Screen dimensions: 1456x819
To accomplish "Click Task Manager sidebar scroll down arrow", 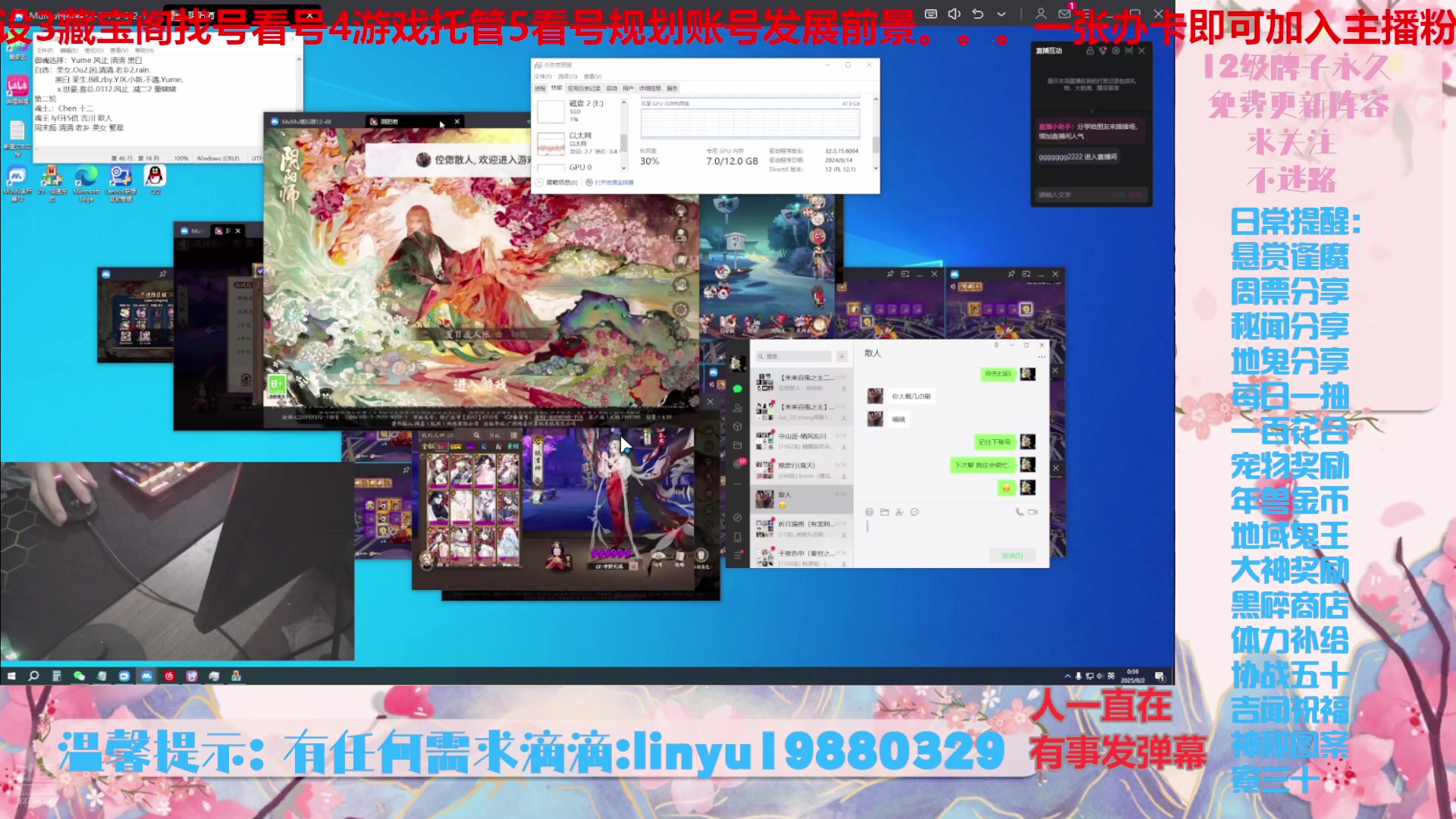I will click(x=624, y=168).
